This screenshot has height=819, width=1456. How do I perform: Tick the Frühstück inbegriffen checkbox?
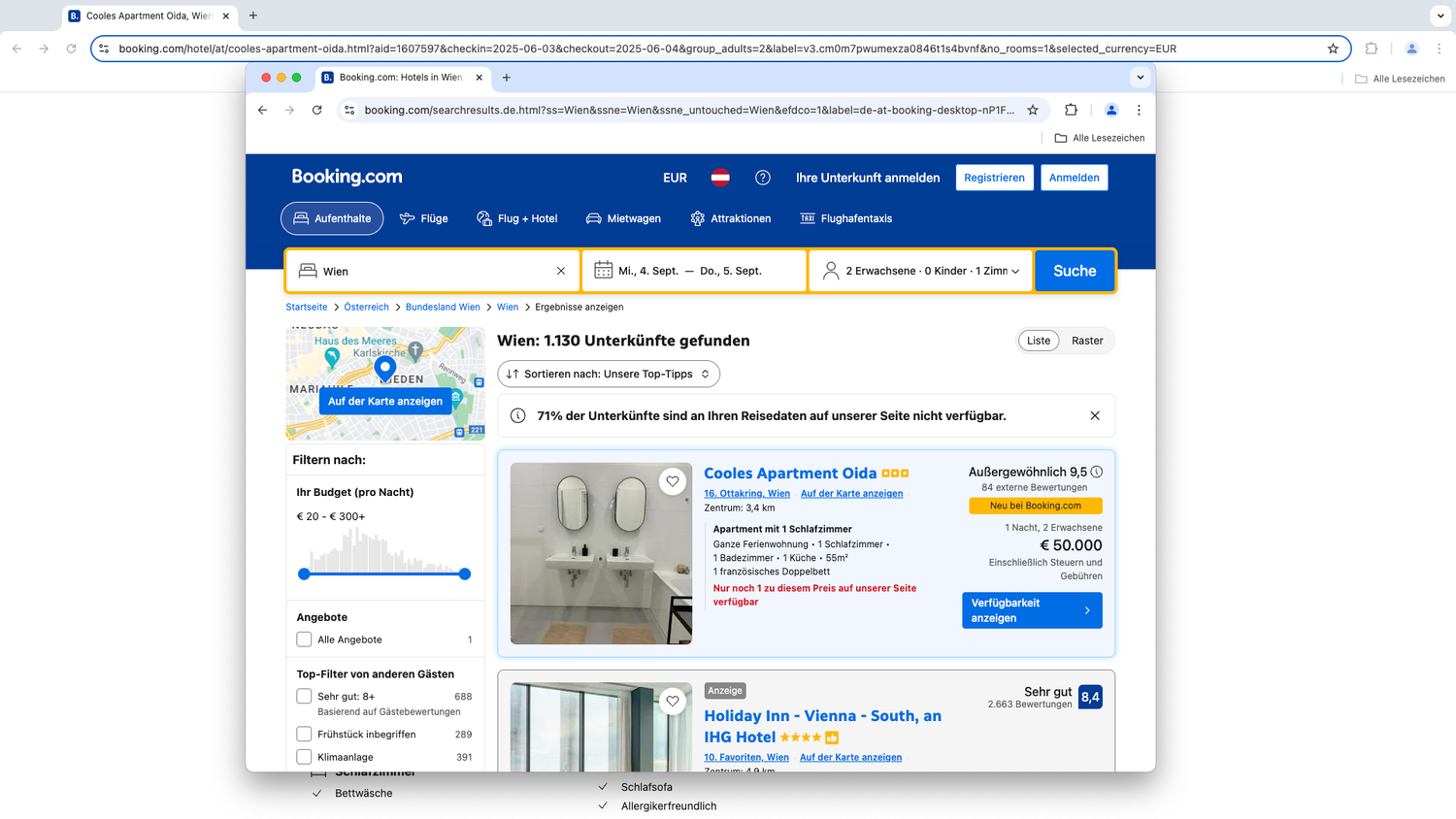305,735
